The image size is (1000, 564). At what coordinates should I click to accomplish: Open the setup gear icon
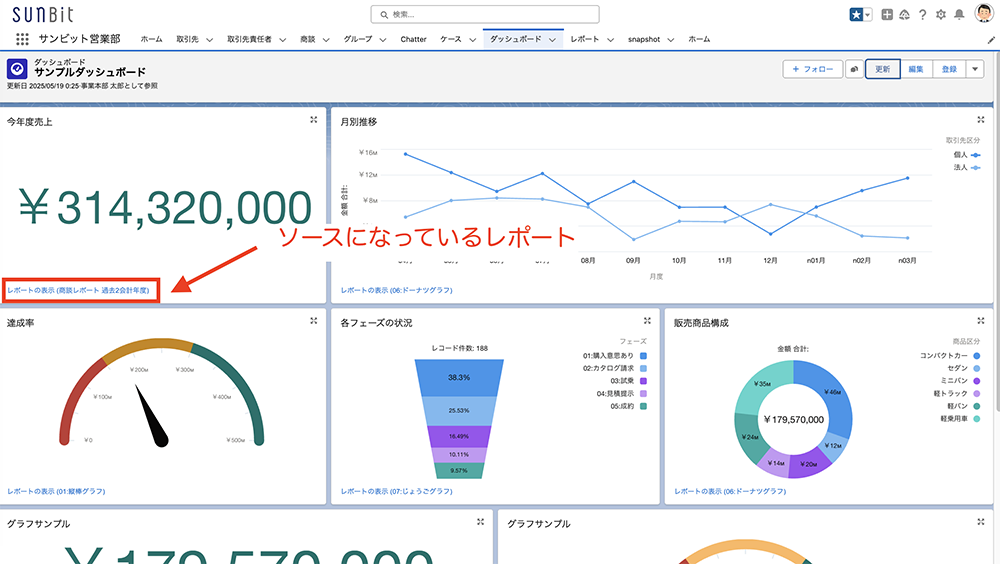pyautogui.click(x=941, y=14)
